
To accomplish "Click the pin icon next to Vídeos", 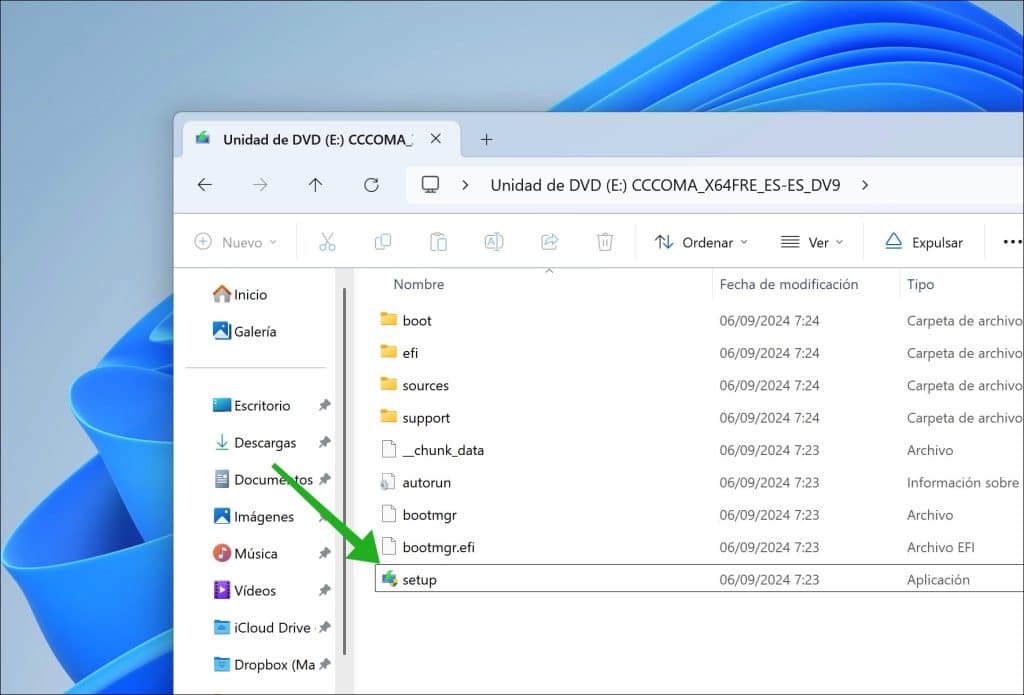I will point(324,590).
